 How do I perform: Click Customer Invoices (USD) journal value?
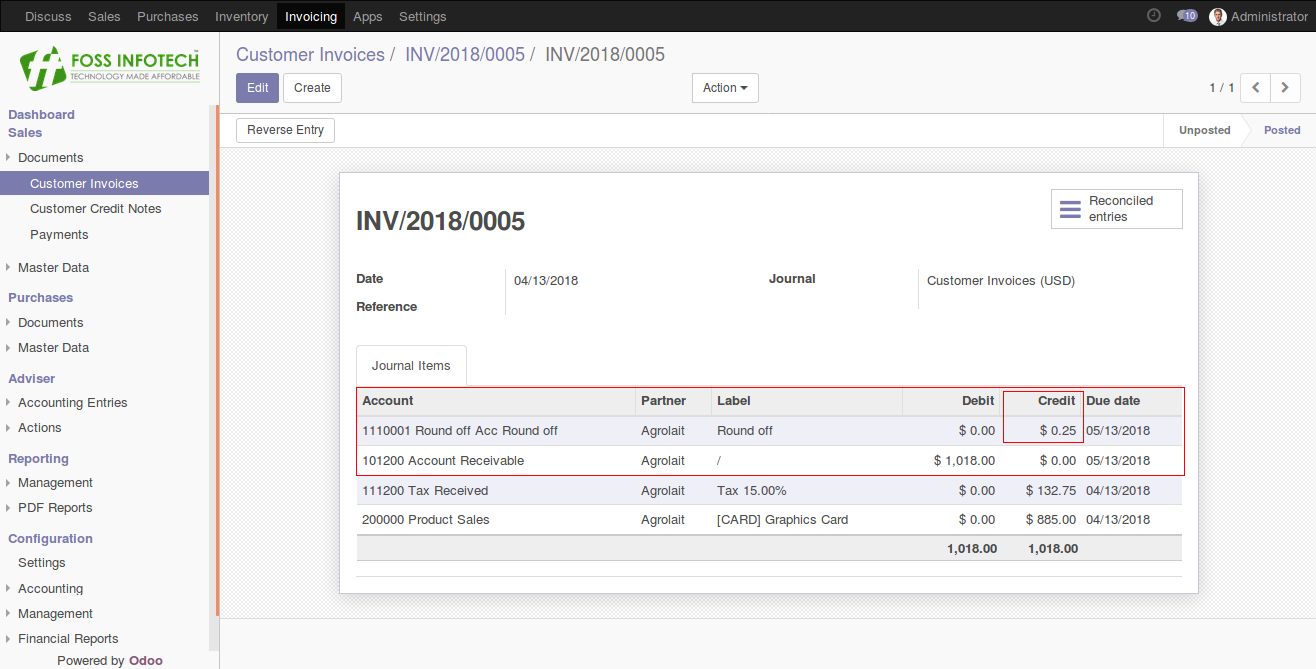(x=1001, y=281)
